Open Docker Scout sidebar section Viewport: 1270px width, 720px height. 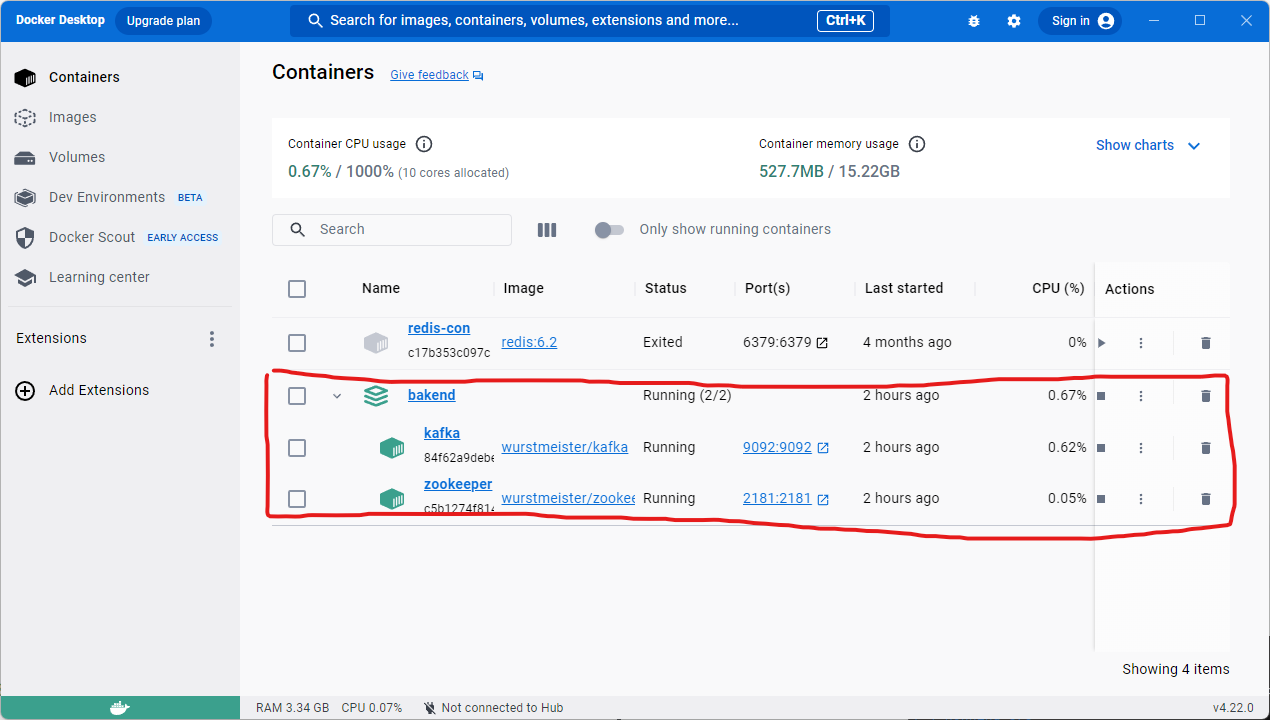(120, 237)
